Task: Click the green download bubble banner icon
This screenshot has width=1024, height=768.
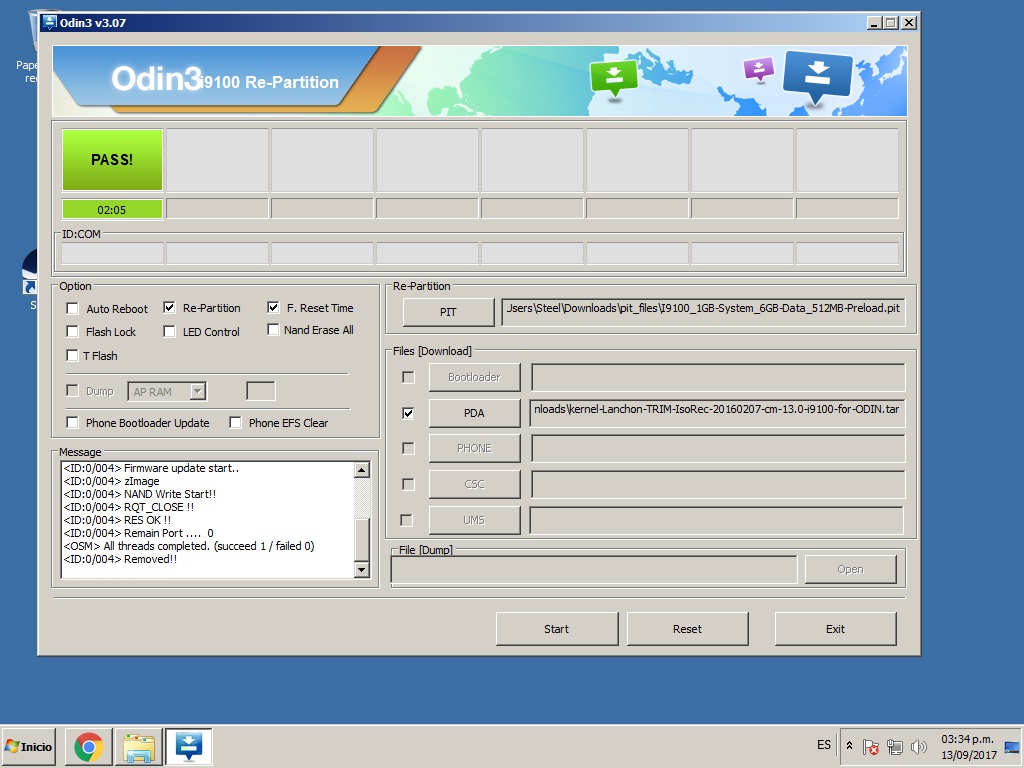Action: coord(613,78)
